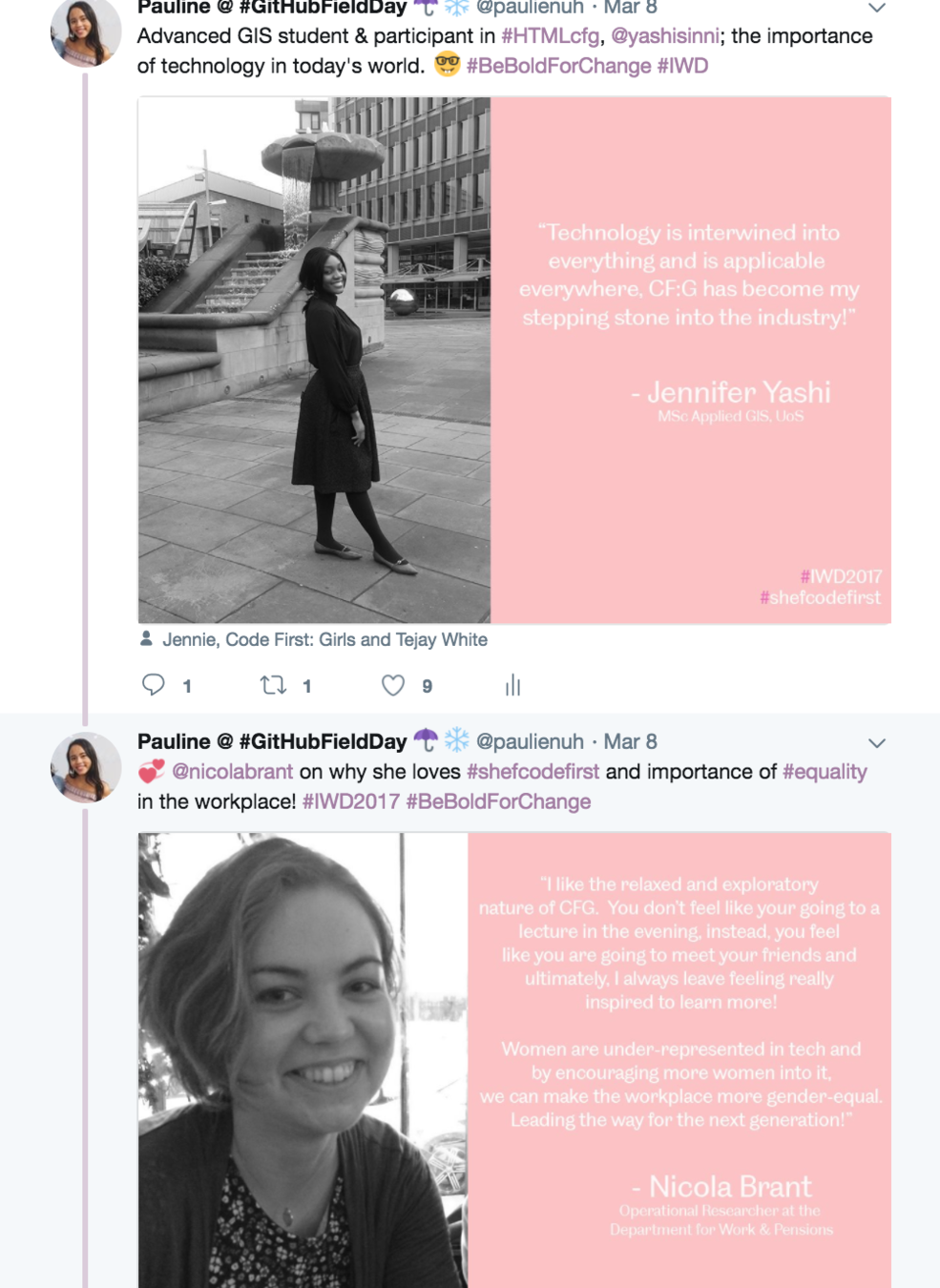Viewport: 940px width, 1288px height.
Task: Open the #BeBoldForChange hashtag in first tweet
Action: 558,66
